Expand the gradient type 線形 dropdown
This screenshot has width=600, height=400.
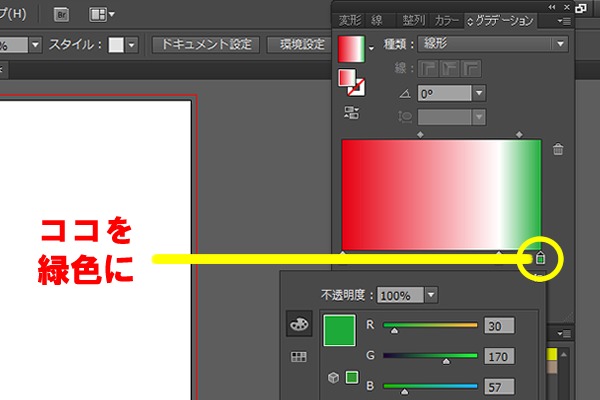pyautogui.click(x=559, y=44)
